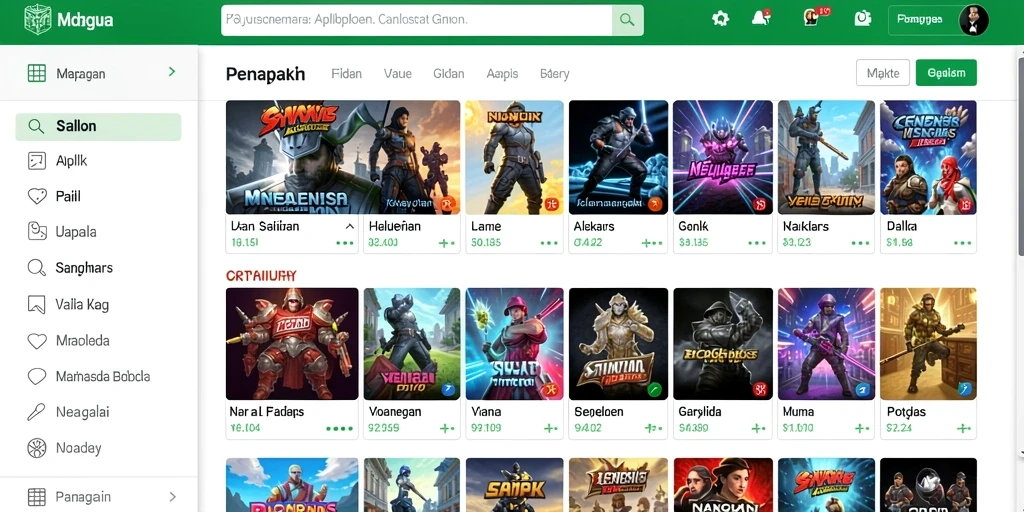Click the Panagain grid icon
Viewport: 1024px width, 512px height.
(37, 497)
